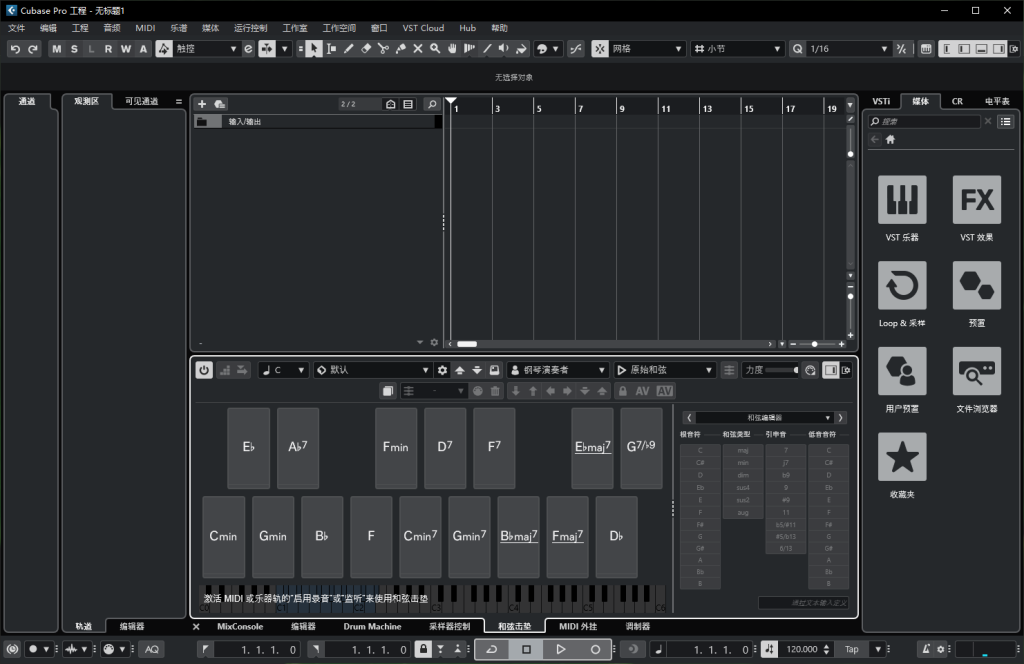The image size is (1024, 664).
Task: Open the 小节 grid type dropdown
Action: click(737, 49)
